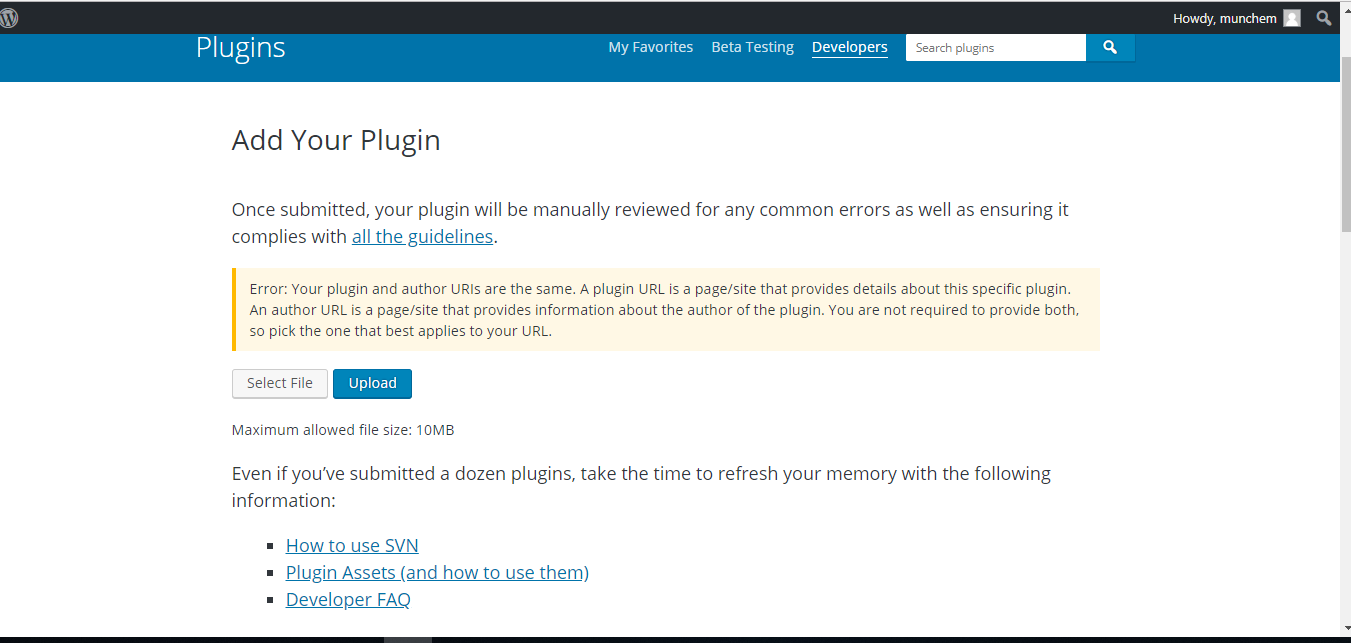Visit the Developer FAQ link
Screen dimensions: 1351x643
(x=348, y=599)
